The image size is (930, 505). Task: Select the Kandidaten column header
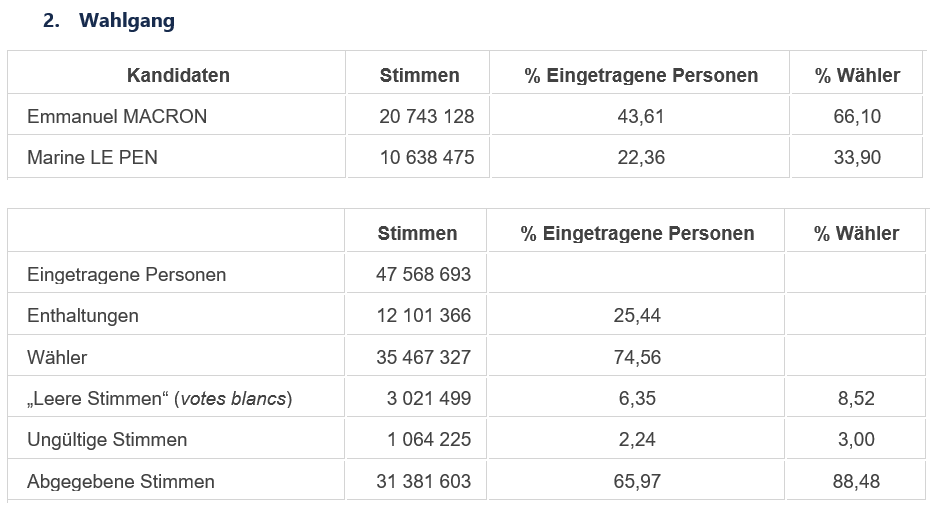click(x=178, y=75)
